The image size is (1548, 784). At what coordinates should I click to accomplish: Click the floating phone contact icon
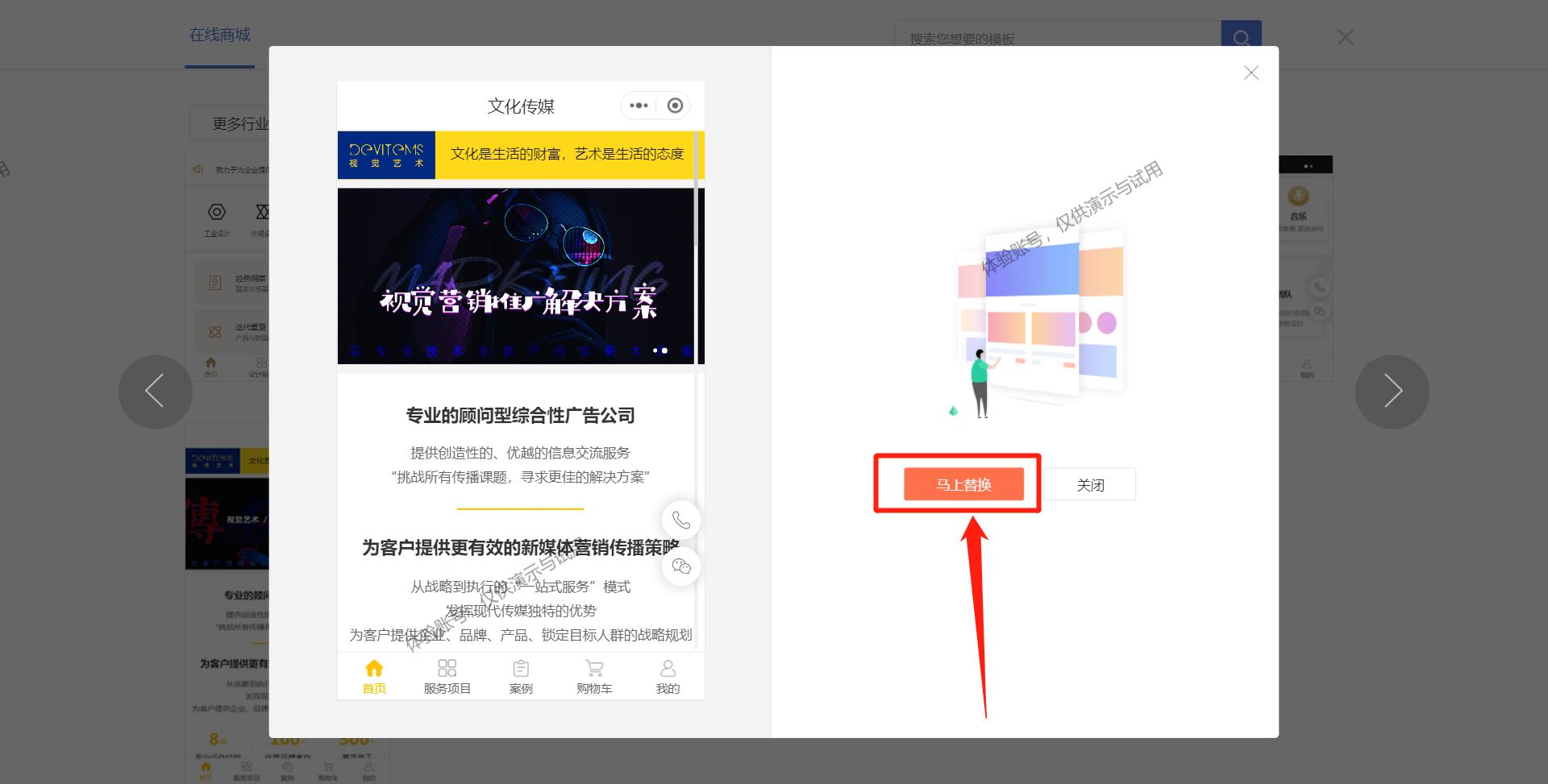[681, 520]
